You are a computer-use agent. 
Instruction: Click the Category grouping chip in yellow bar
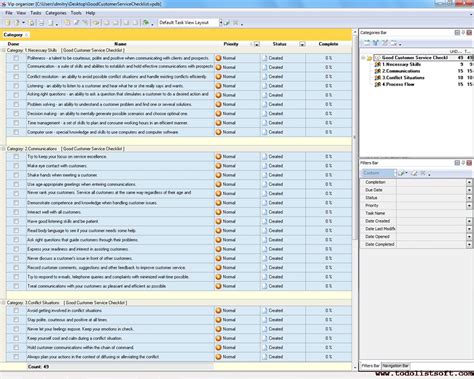click(15, 35)
